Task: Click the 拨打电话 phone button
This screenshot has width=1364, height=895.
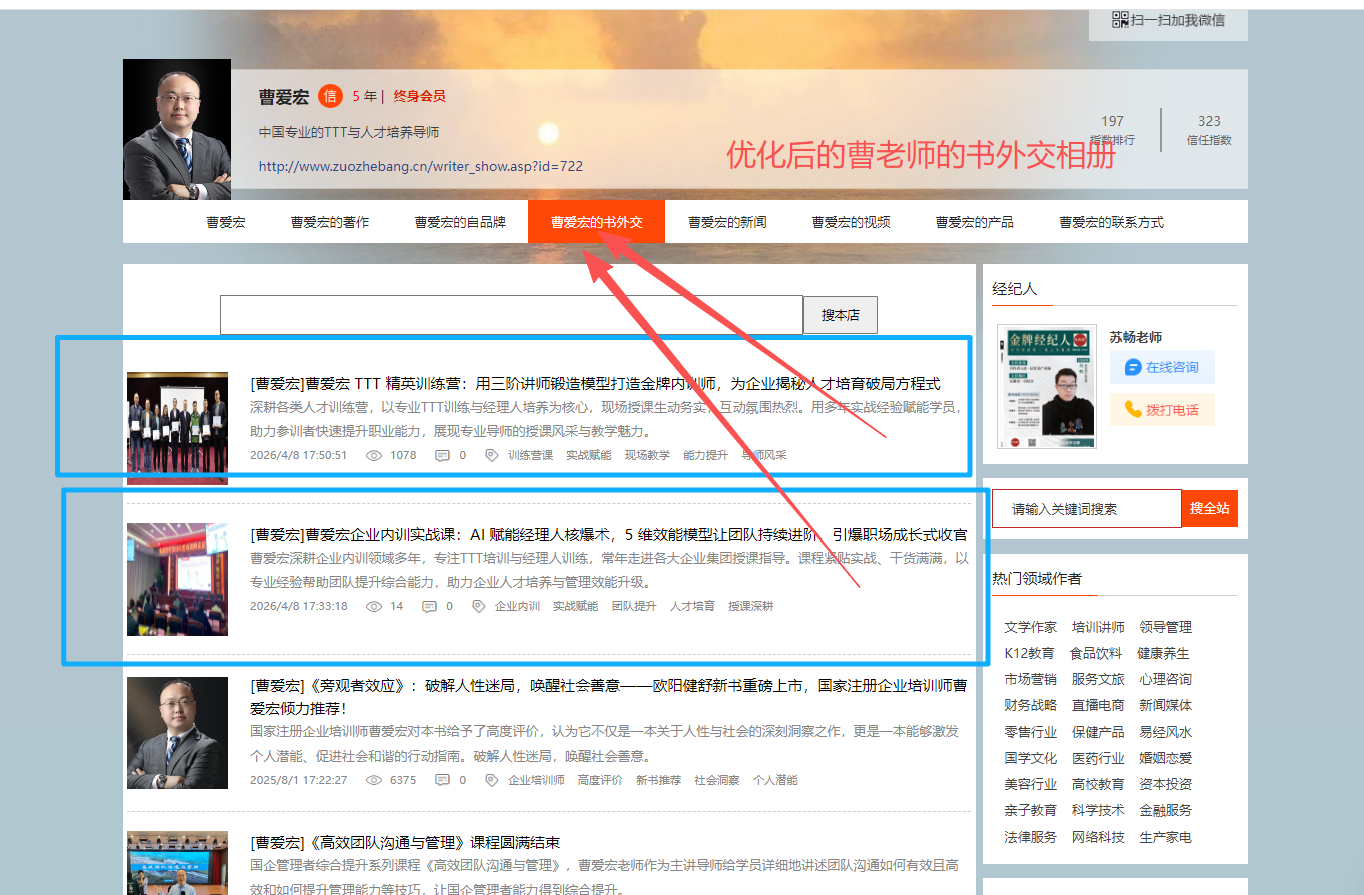Action: [1161, 409]
